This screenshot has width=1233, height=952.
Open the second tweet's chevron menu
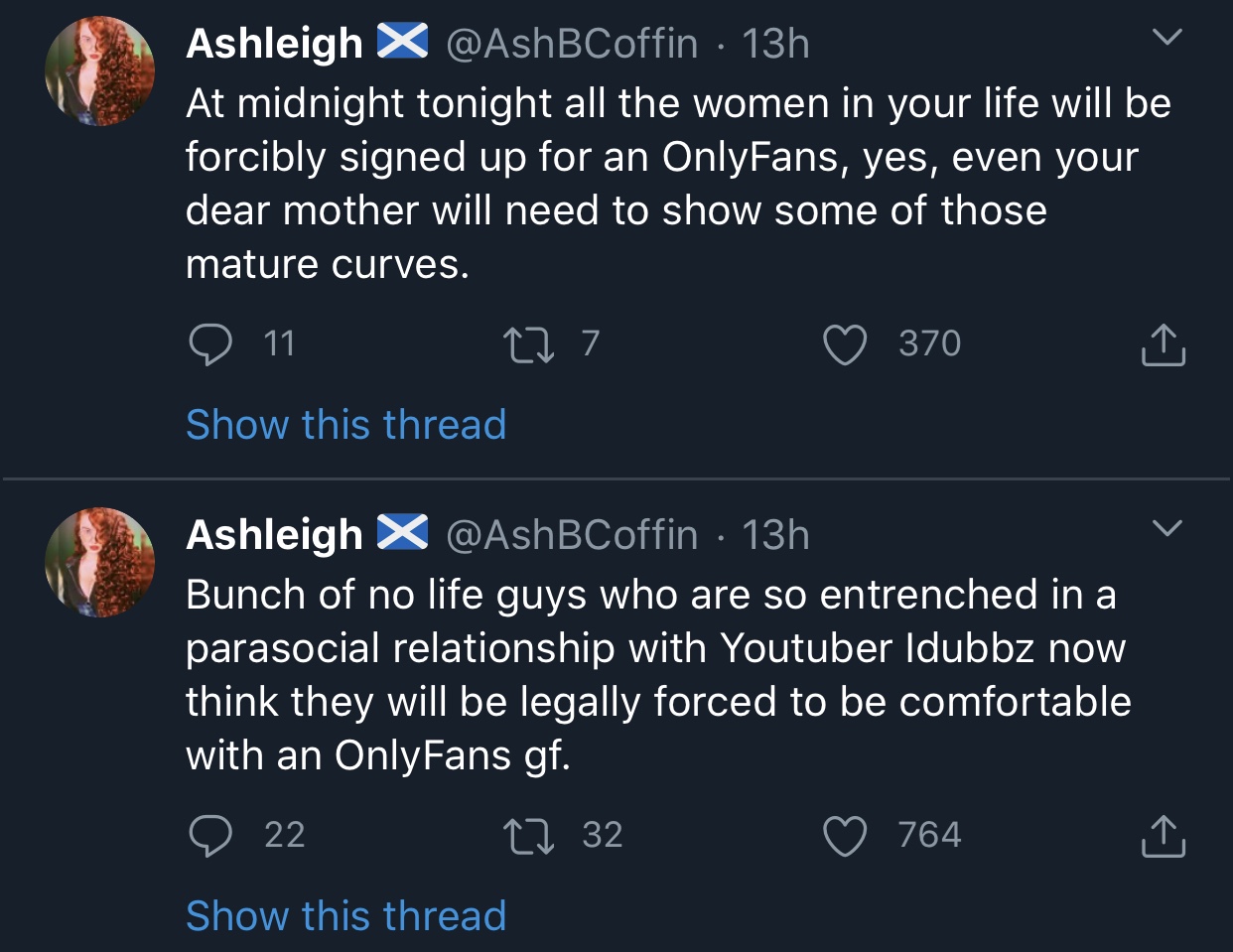[1167, 528]
